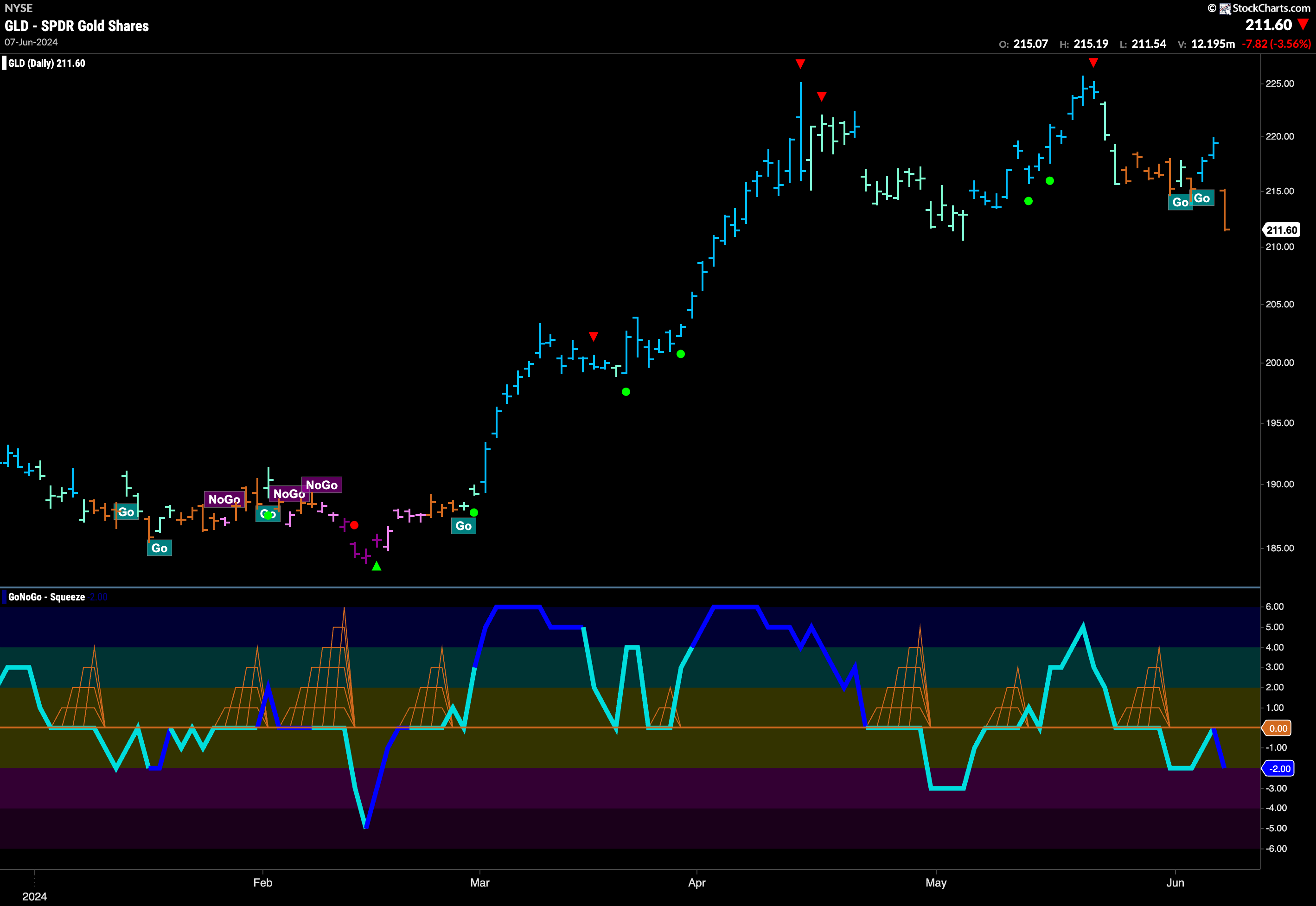Click the red triangle above mid-April high

[800, 64]
